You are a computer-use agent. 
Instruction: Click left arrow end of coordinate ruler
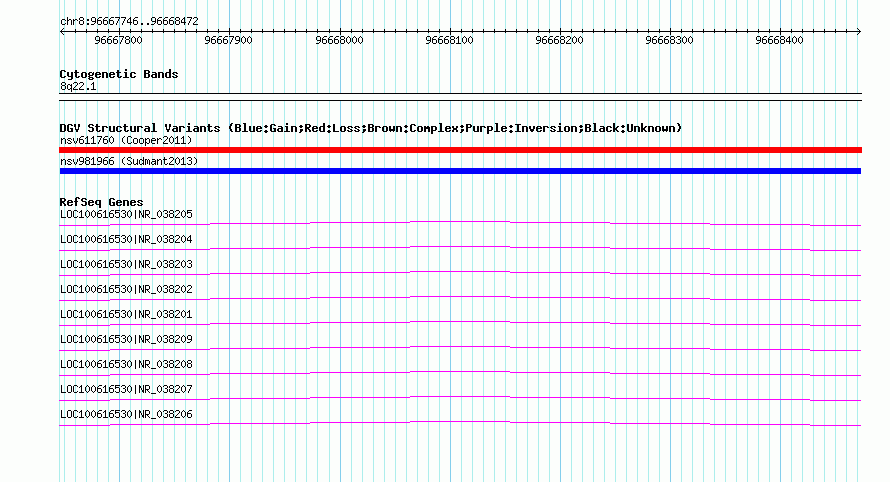point(62,32)
